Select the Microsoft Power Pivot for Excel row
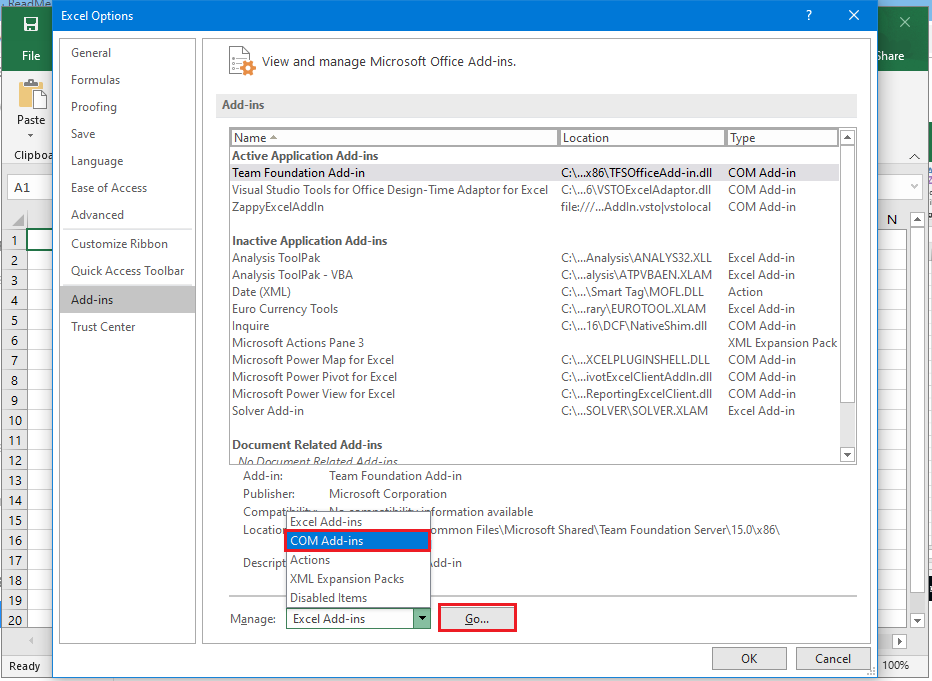The image size is (932, 681). [x=534, y=377]
